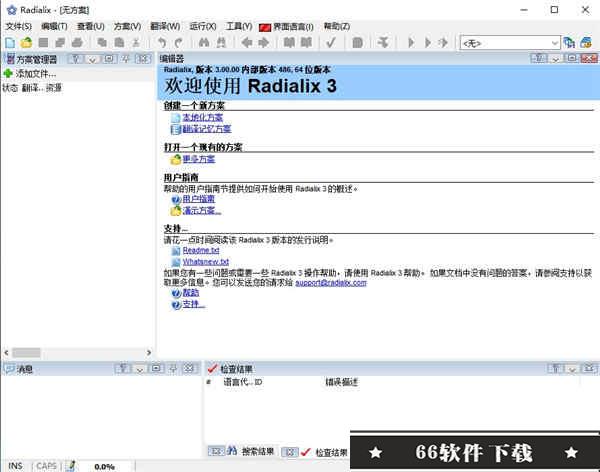Click the checkmark validate toolbar icon
Image resolution: width=600 pixels, height=472 pixels.
pos(331,42)
